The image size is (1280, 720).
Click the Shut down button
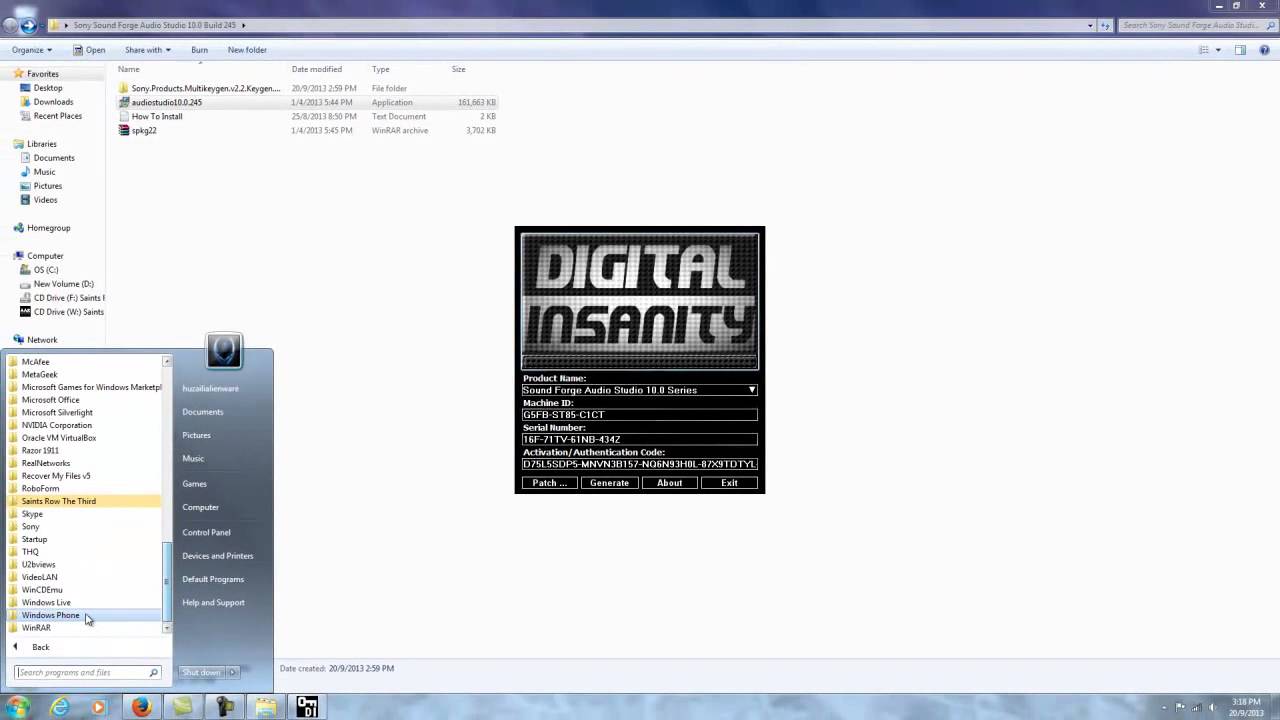202,672
